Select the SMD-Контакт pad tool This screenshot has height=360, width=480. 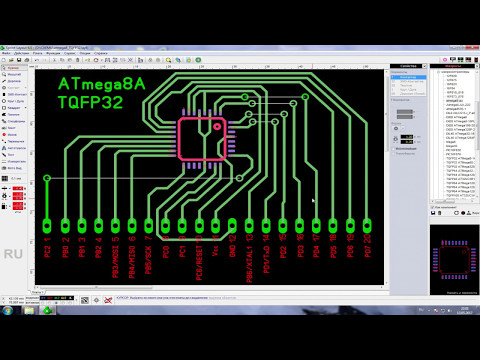(x=13, y=94)
